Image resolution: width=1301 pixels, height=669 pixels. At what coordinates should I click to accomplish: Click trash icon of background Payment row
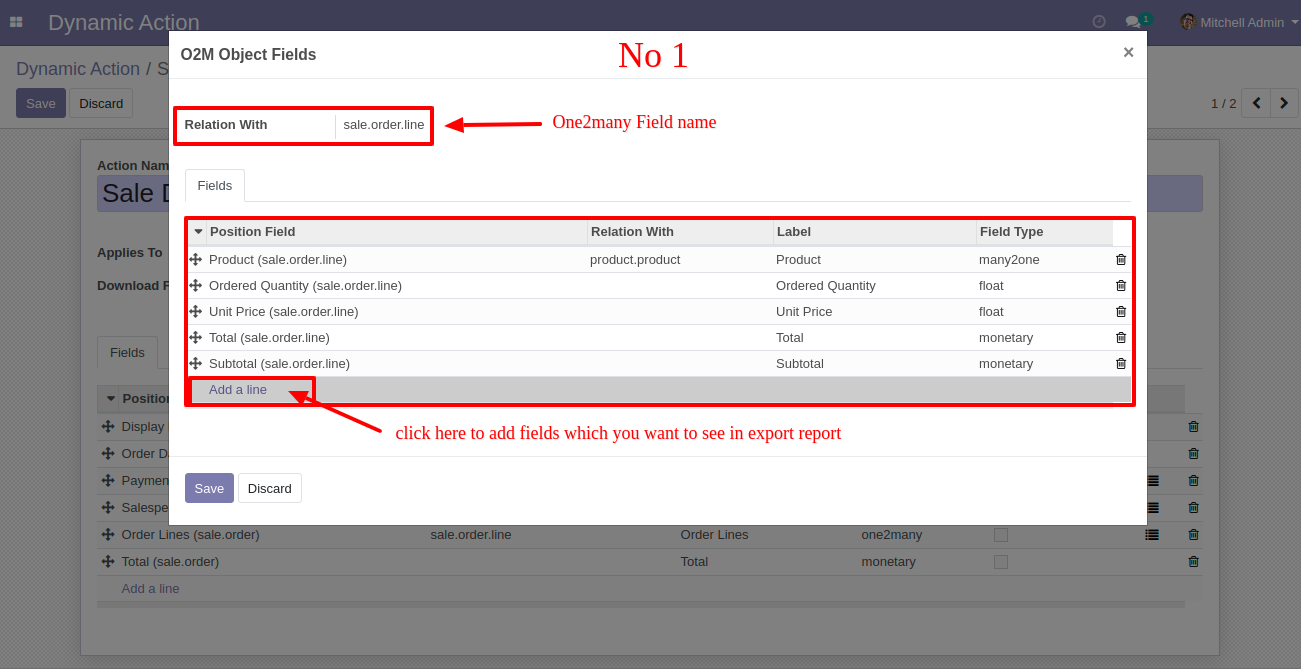1193,481
